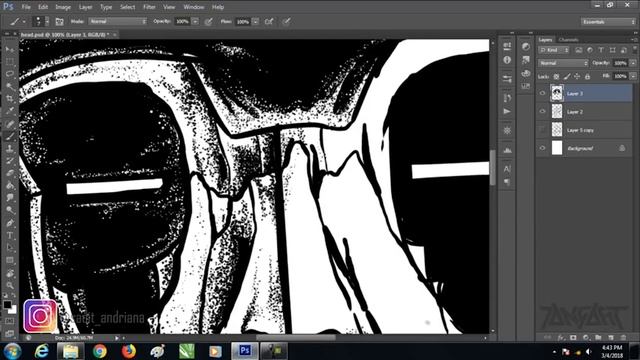This screenshot has height=360, width=640.
Task: Open the Window menu
Action: coord(193,7)
